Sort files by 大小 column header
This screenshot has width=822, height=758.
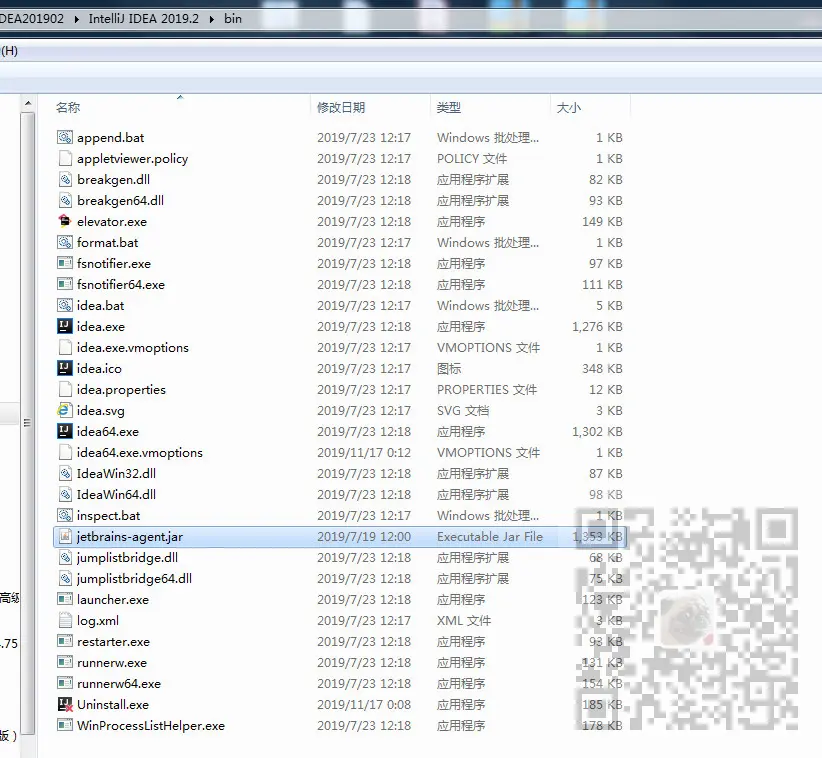click(x=568, y=107)
